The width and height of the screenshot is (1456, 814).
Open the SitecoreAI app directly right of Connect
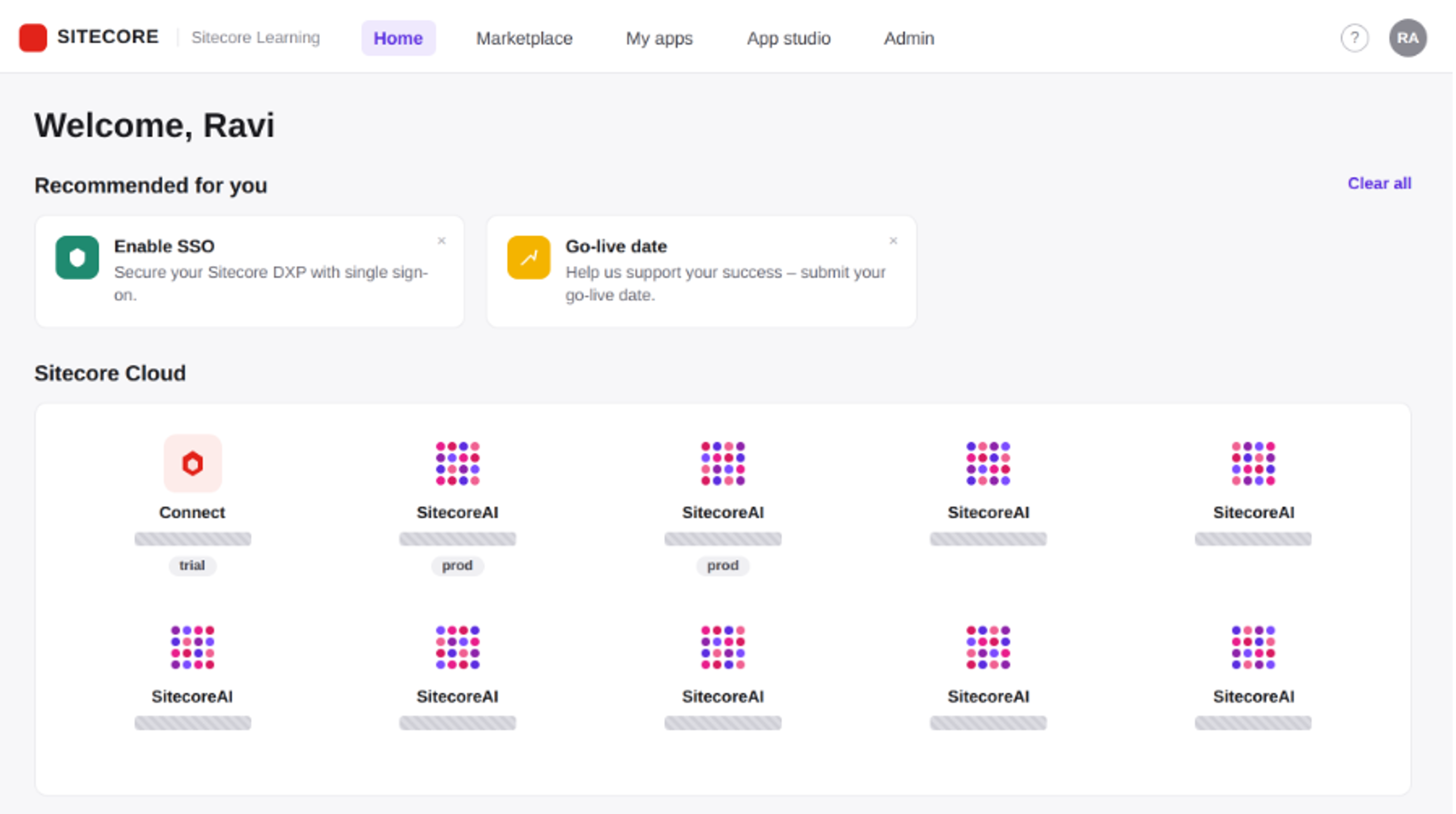click(x=458, y=464)
